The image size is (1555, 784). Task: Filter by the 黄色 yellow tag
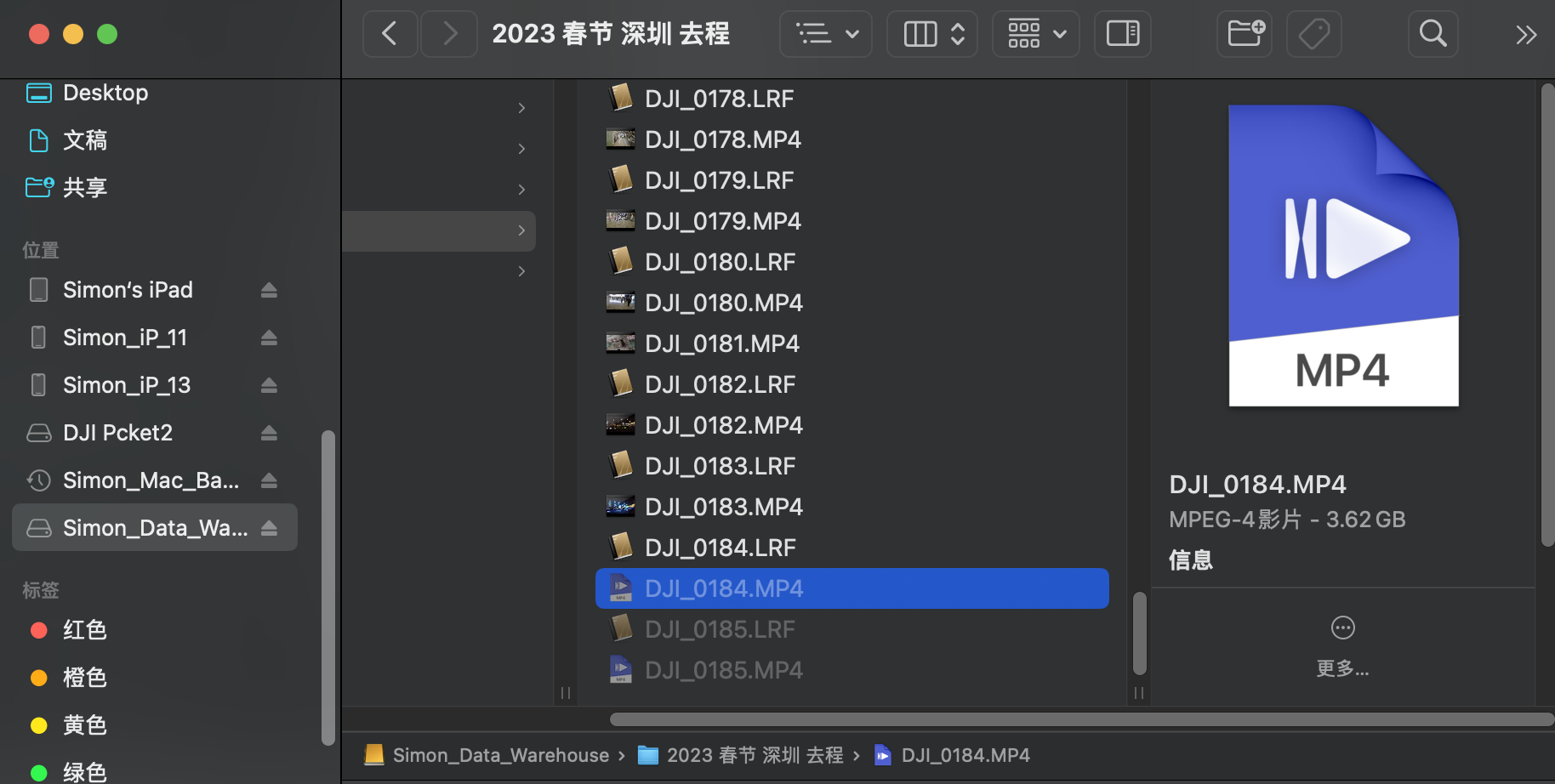click(x=153, y=725)
